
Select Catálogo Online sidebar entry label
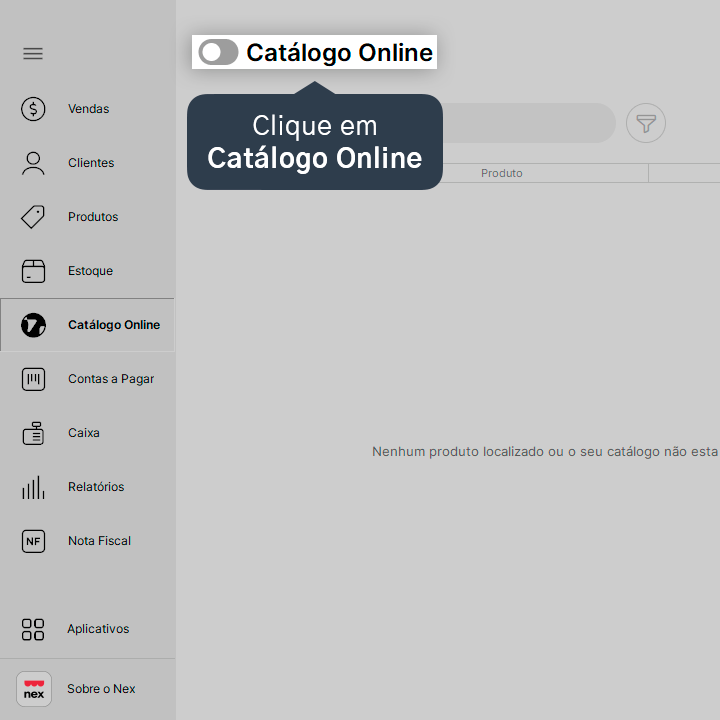(x=114, y=325)
